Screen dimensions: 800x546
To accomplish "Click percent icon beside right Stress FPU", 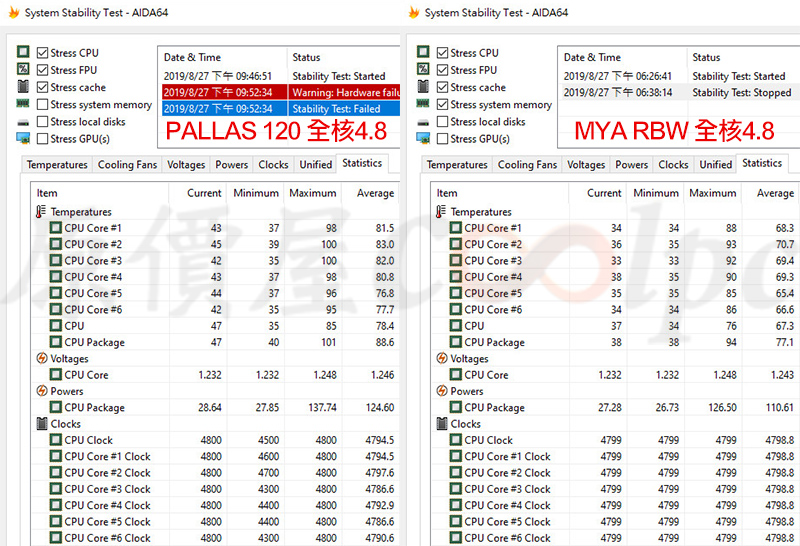I will coord(423,69).
